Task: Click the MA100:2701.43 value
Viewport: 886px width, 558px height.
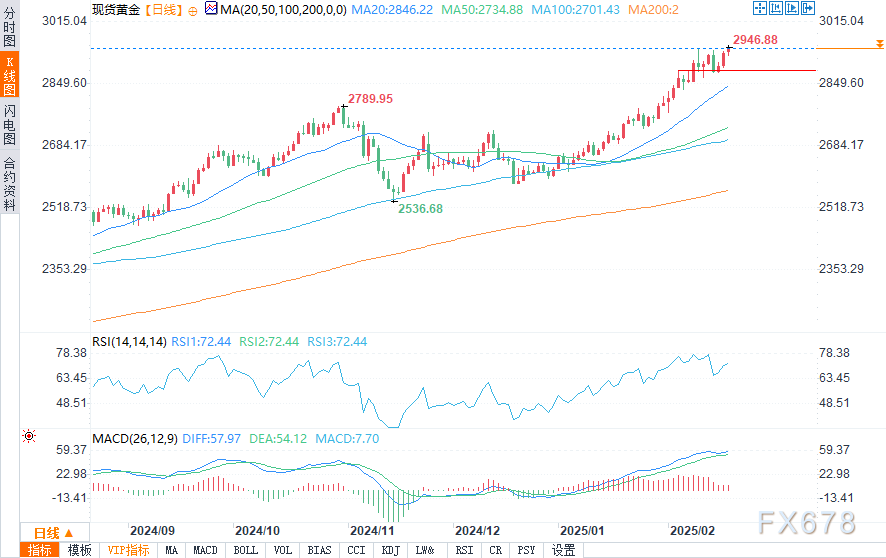Action: [575, 10]
